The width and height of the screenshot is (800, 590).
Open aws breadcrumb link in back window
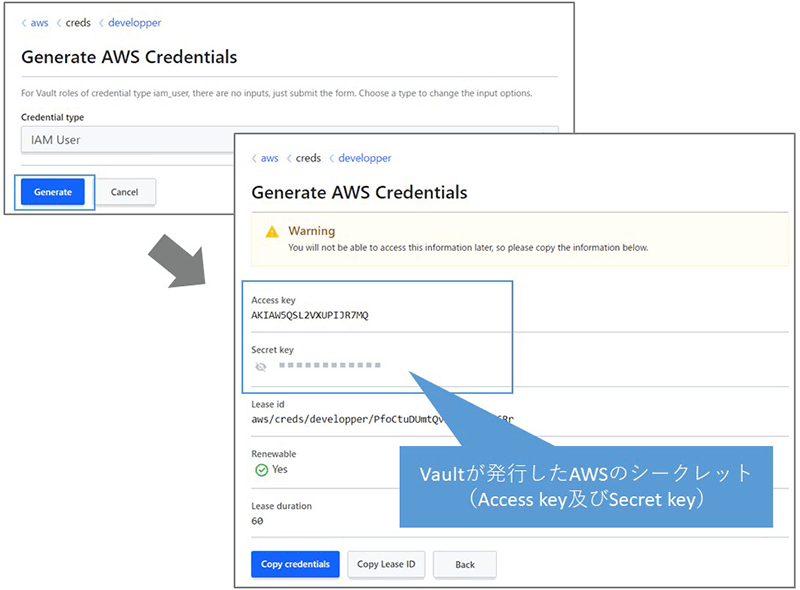point(39,23)
